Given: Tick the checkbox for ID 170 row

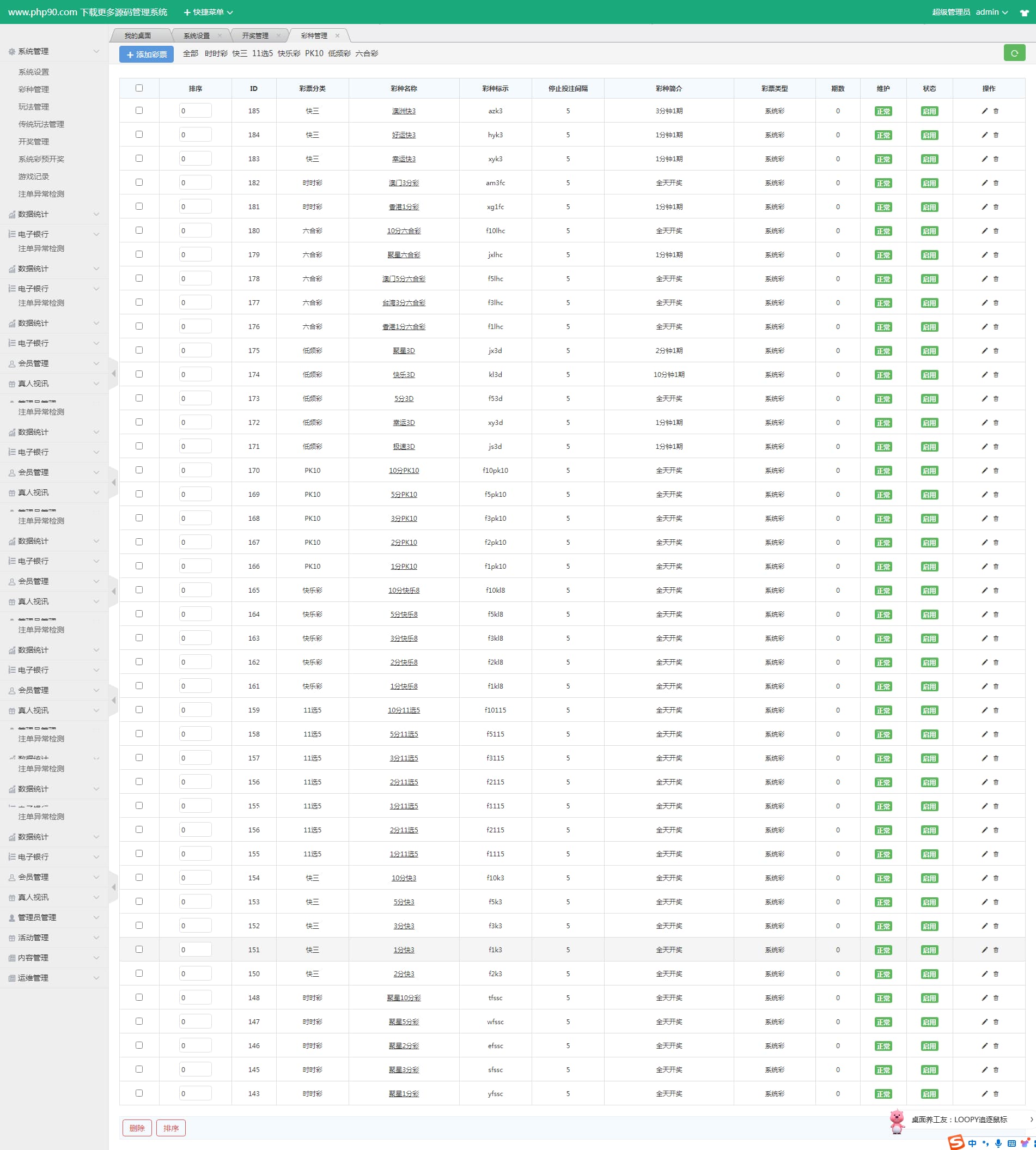Looking at the screenshot, I should (139, 470).
